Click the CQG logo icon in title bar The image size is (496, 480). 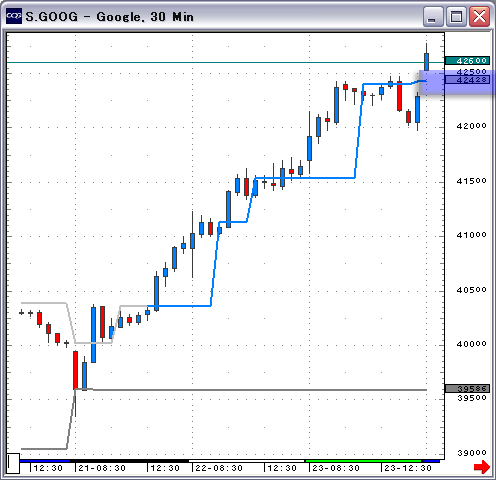pos(14,16)
